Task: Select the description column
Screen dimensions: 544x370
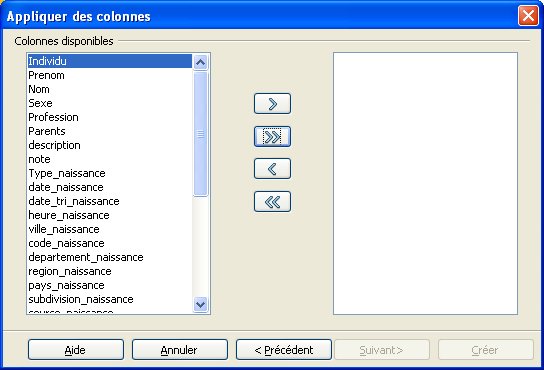Action: coord(110,145)
